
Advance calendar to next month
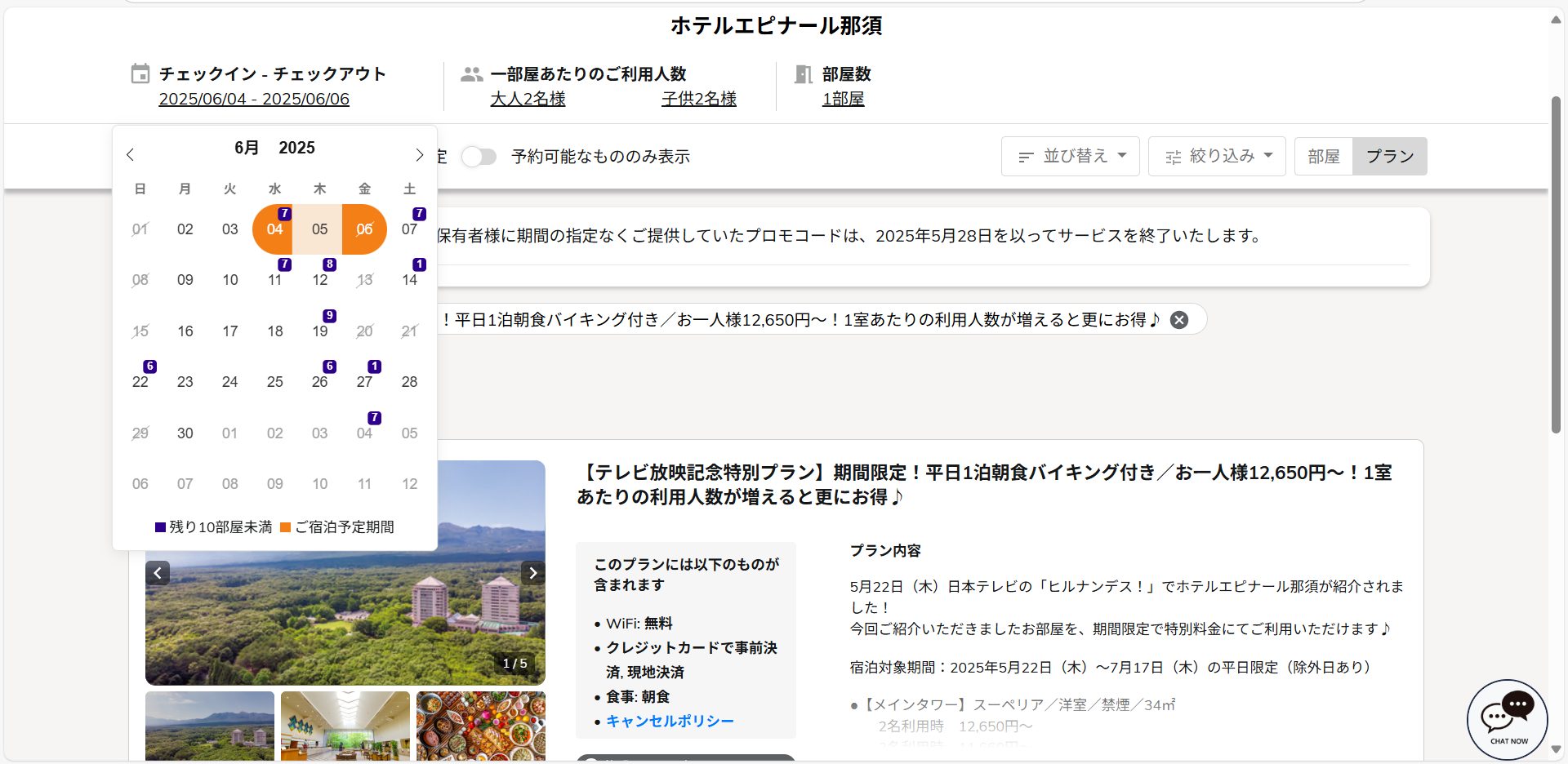(x=419, y=155)
